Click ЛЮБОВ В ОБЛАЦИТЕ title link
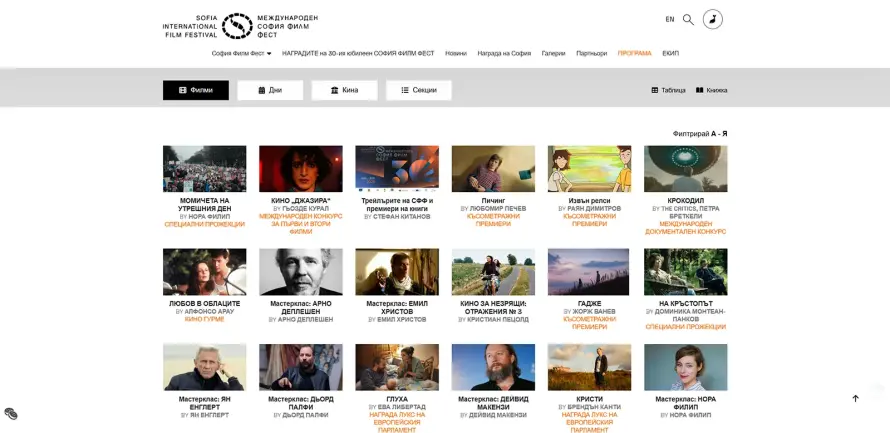890x433 pixels. click(x=204, y=304)
